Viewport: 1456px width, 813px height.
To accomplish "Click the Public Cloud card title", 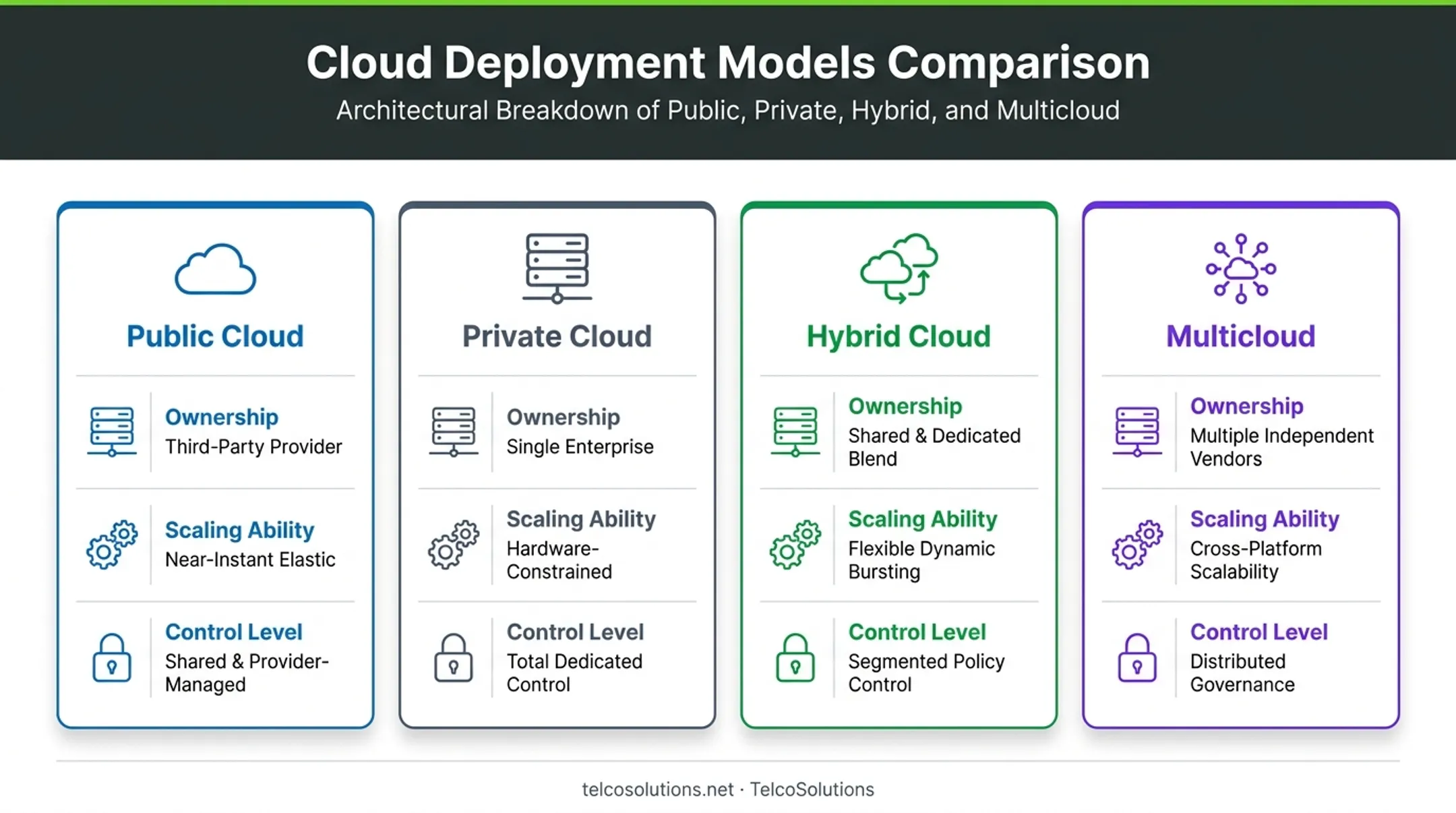I will tap(215, 336).
